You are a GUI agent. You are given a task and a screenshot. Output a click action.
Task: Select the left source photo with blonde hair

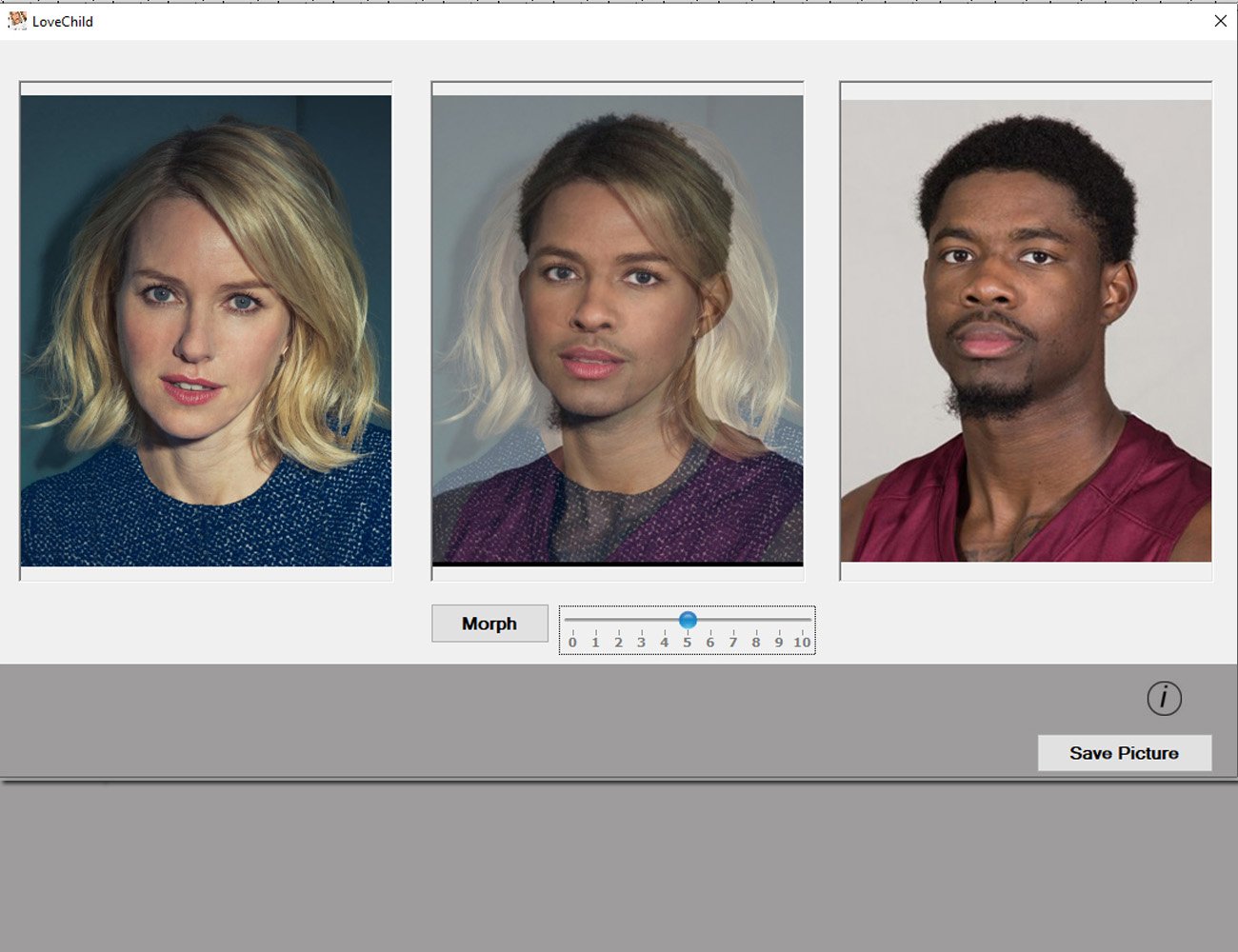(206, 330)
